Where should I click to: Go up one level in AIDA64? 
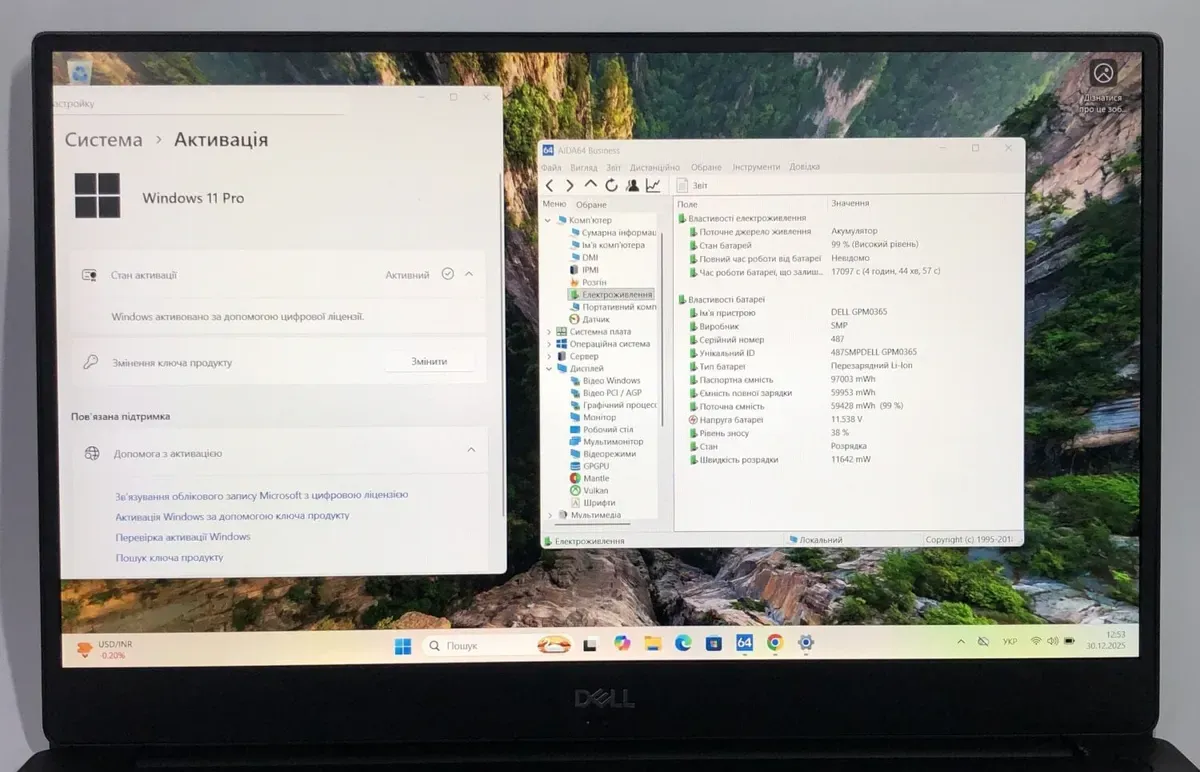(590, 185)
